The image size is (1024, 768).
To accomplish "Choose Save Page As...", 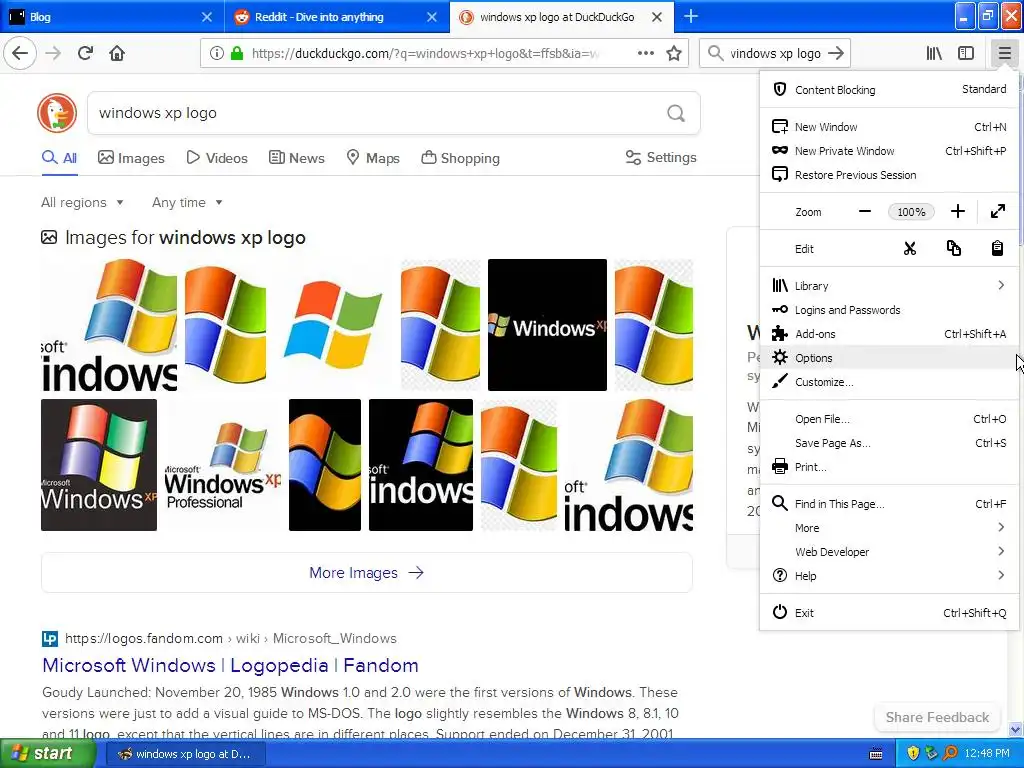I will [889, 443].
